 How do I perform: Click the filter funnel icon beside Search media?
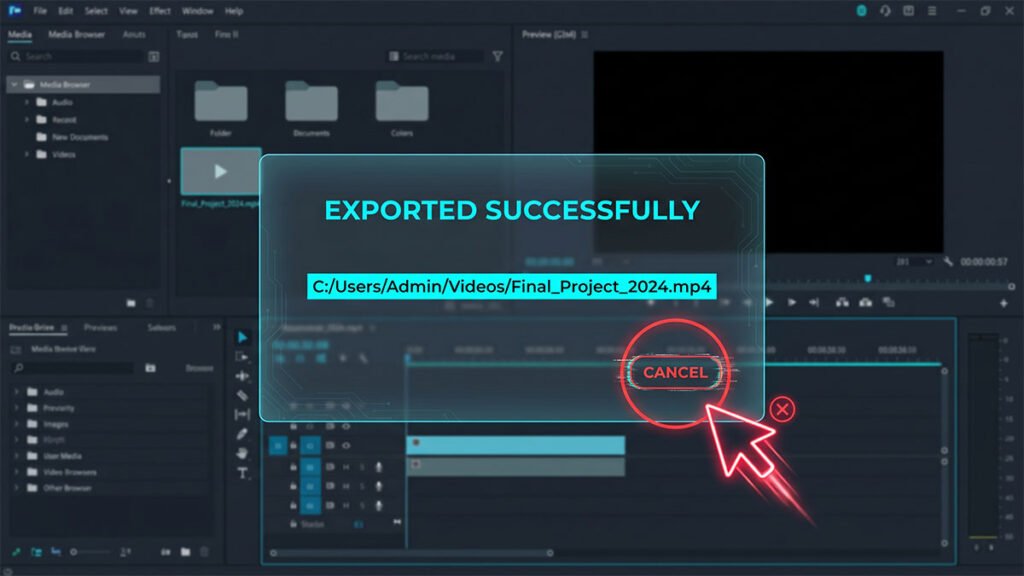(498, 57)
